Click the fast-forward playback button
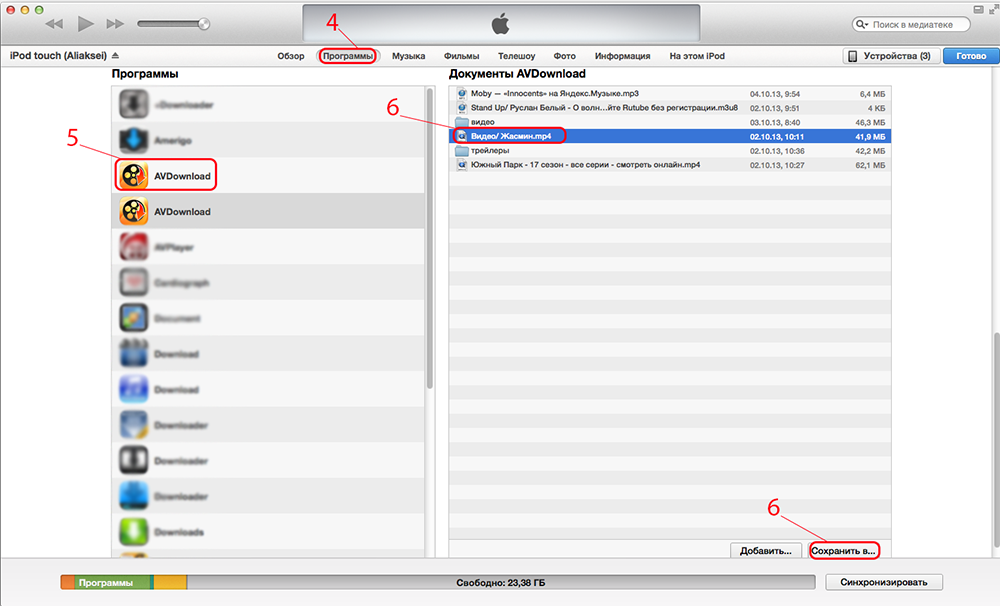The image size is (1000, 606). coord(115,24)
